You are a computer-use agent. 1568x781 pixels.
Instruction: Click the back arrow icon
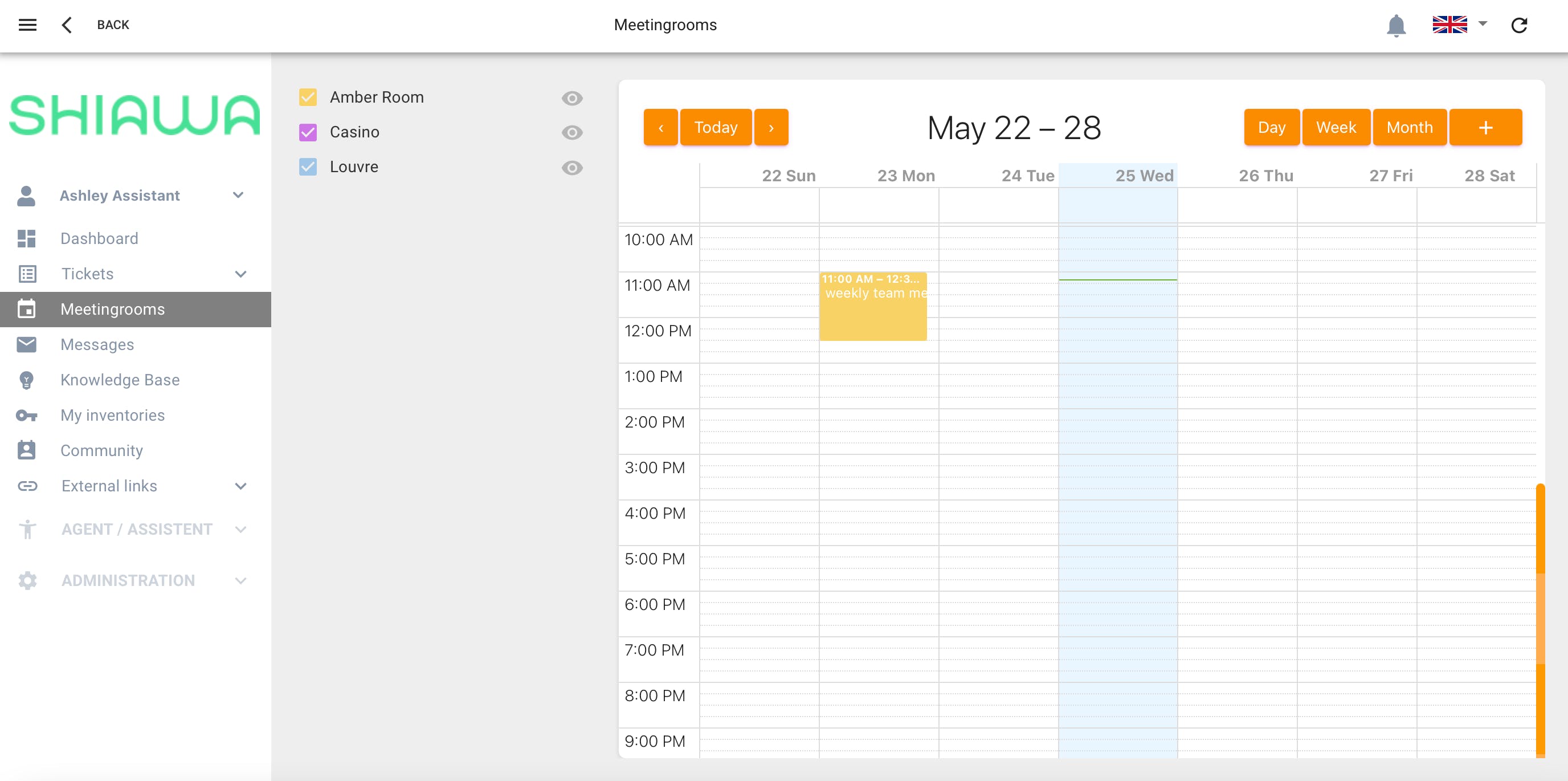pos(67,25)
